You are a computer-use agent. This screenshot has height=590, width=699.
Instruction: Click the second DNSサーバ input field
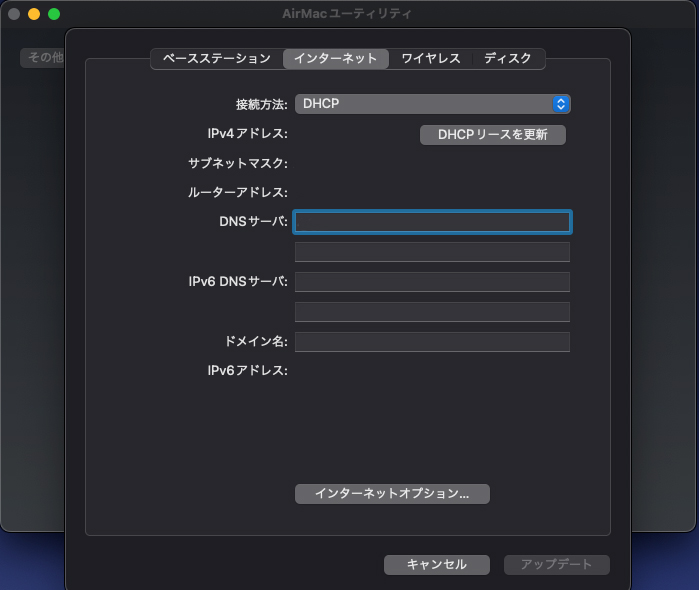click(432, 252)
